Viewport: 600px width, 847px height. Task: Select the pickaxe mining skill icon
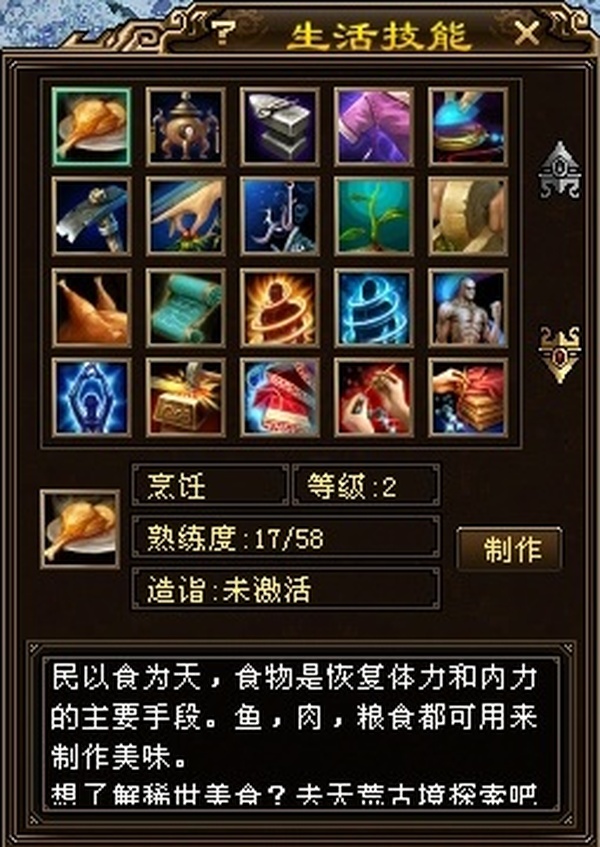(91, 216)
